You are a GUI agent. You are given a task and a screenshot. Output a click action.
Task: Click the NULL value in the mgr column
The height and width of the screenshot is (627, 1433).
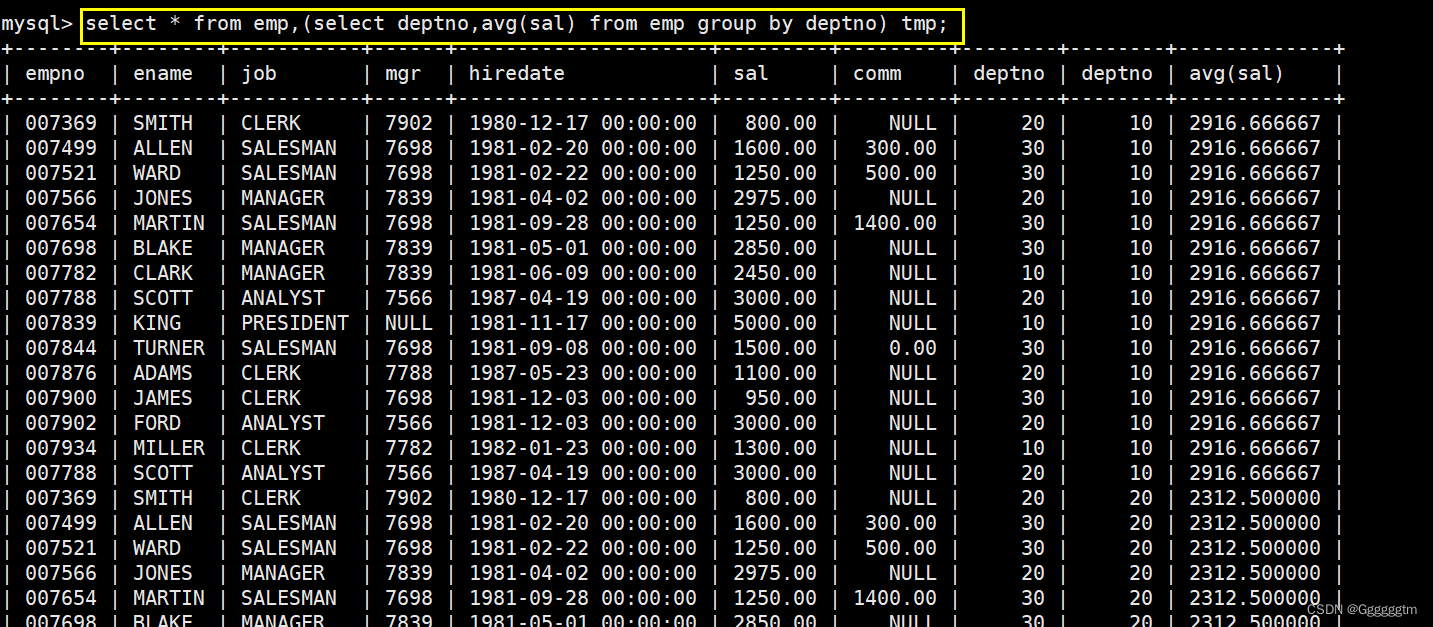[x=409, y=323]
